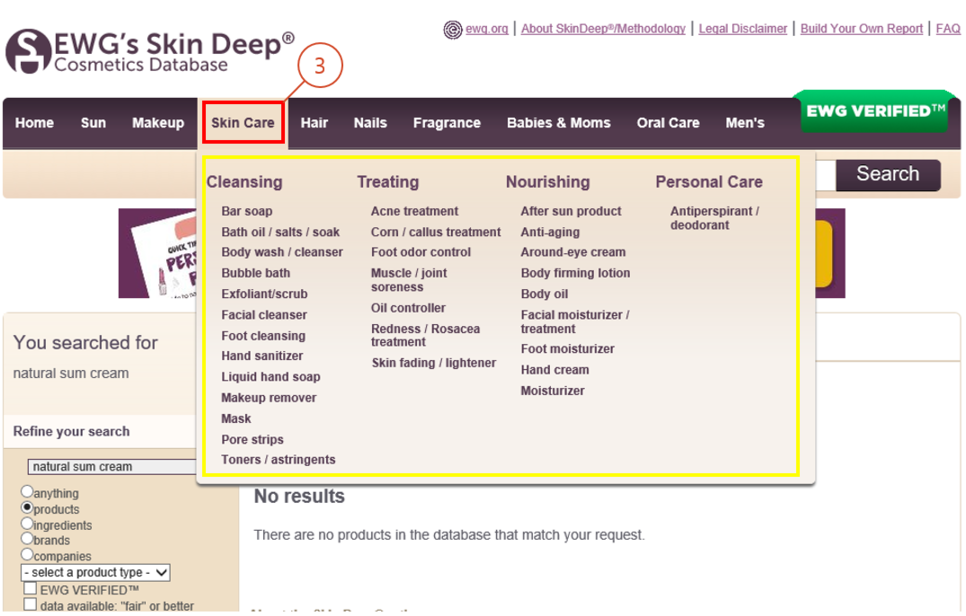Go to the Home menu item
This screenshot has height=616, width=966.
coord(34,123)
